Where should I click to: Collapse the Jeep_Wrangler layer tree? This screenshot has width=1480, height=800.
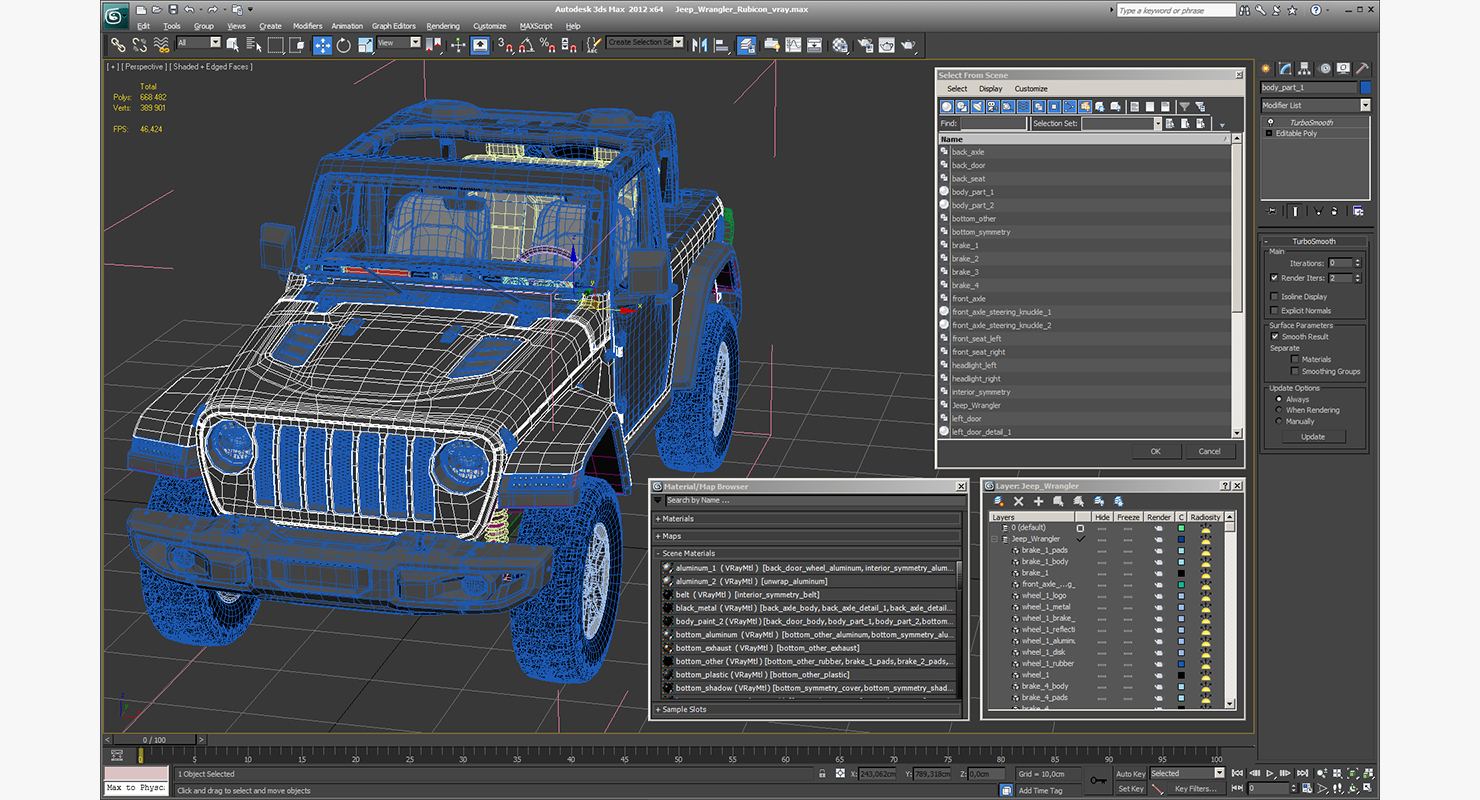coord(995,539)
